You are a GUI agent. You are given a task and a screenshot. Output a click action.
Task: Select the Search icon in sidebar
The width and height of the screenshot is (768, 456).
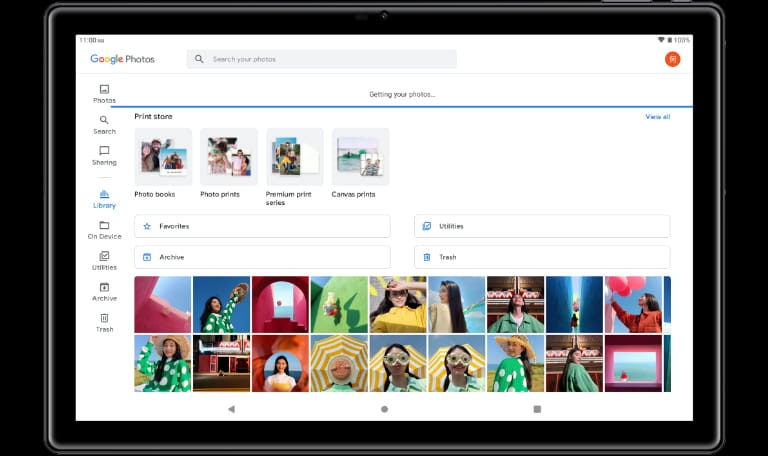pos(104,124)
